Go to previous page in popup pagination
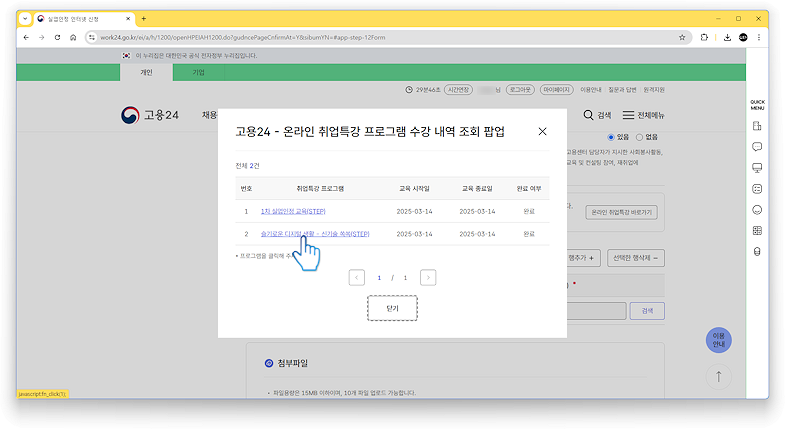 tap(356, 277)
